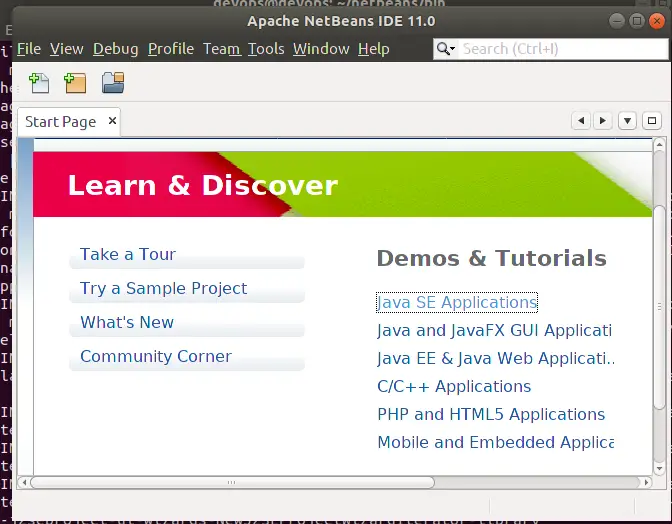Open the Tools menu
The height and width of the screenshot is (524, 672).
266,49
